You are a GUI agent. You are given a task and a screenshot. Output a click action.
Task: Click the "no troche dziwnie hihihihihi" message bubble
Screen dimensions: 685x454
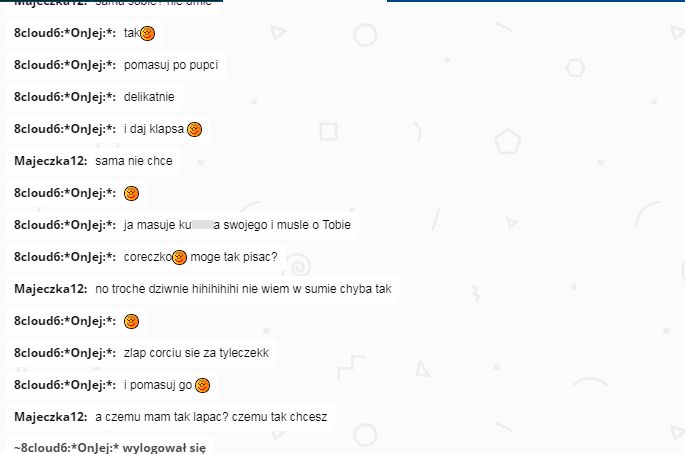202,289
